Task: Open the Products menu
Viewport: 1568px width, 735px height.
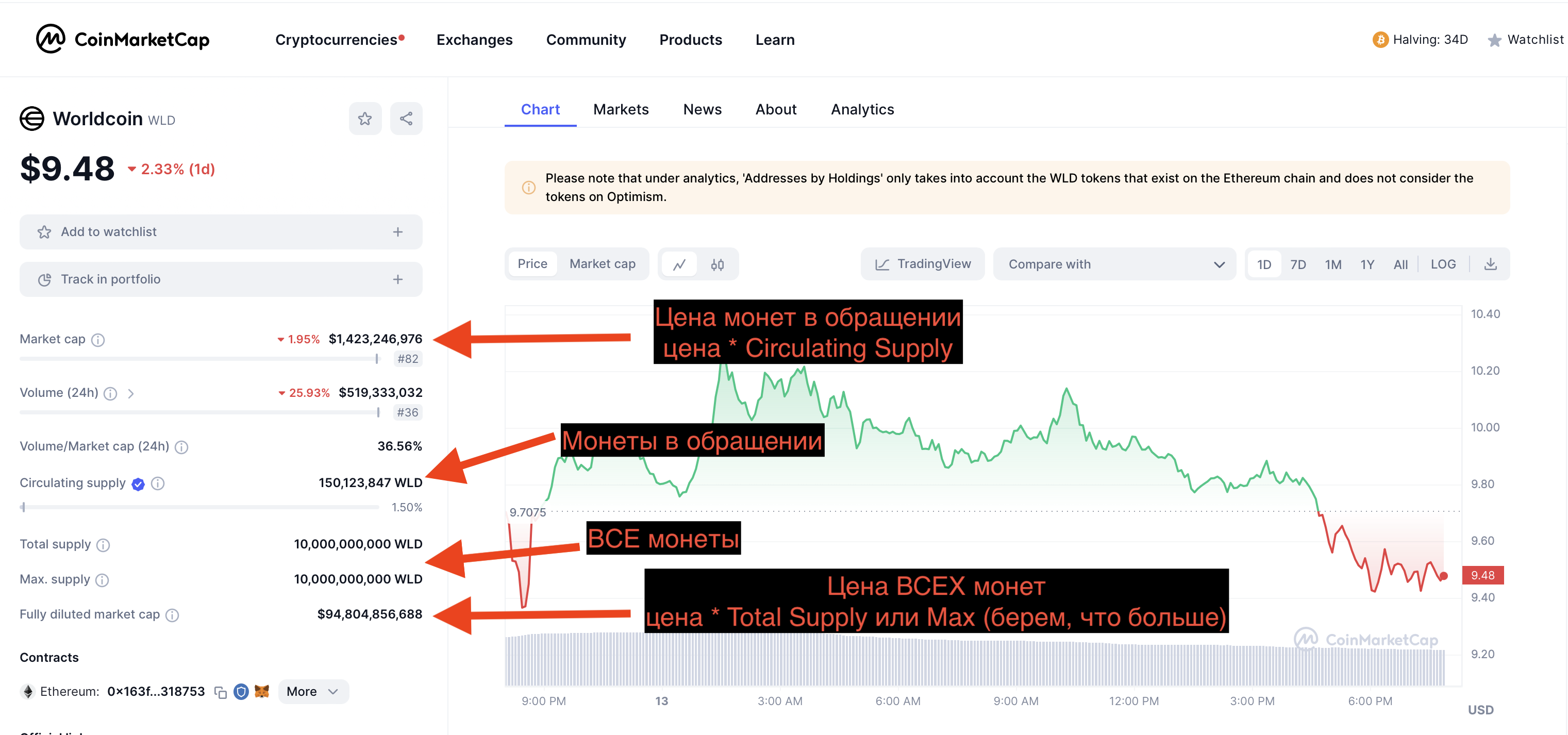Action: (690, 40)
